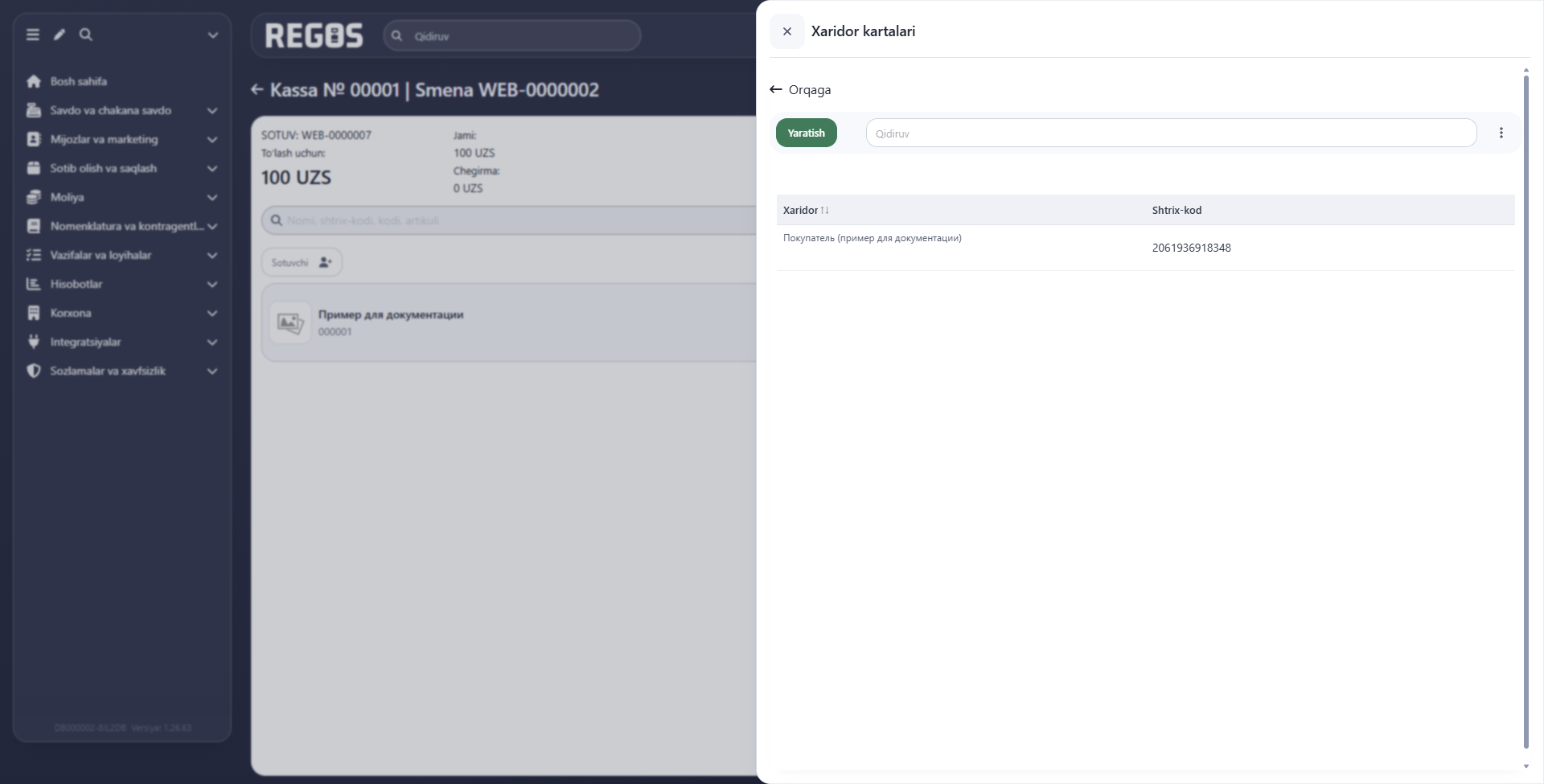
Task: Click the Xaridor column sort arrows
Action: (824, 210)
